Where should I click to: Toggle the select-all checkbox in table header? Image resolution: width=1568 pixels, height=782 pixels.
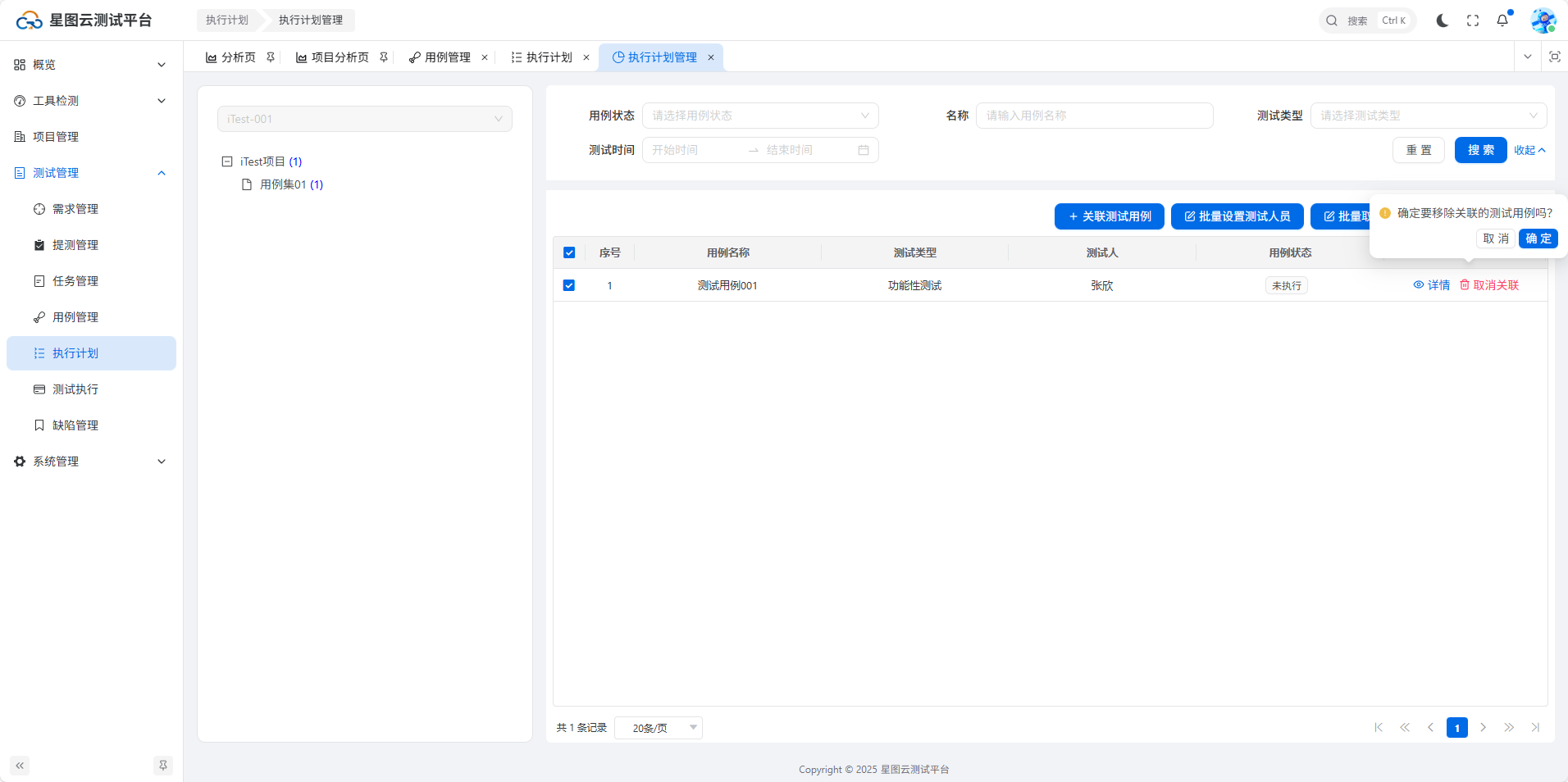(569, 252)
